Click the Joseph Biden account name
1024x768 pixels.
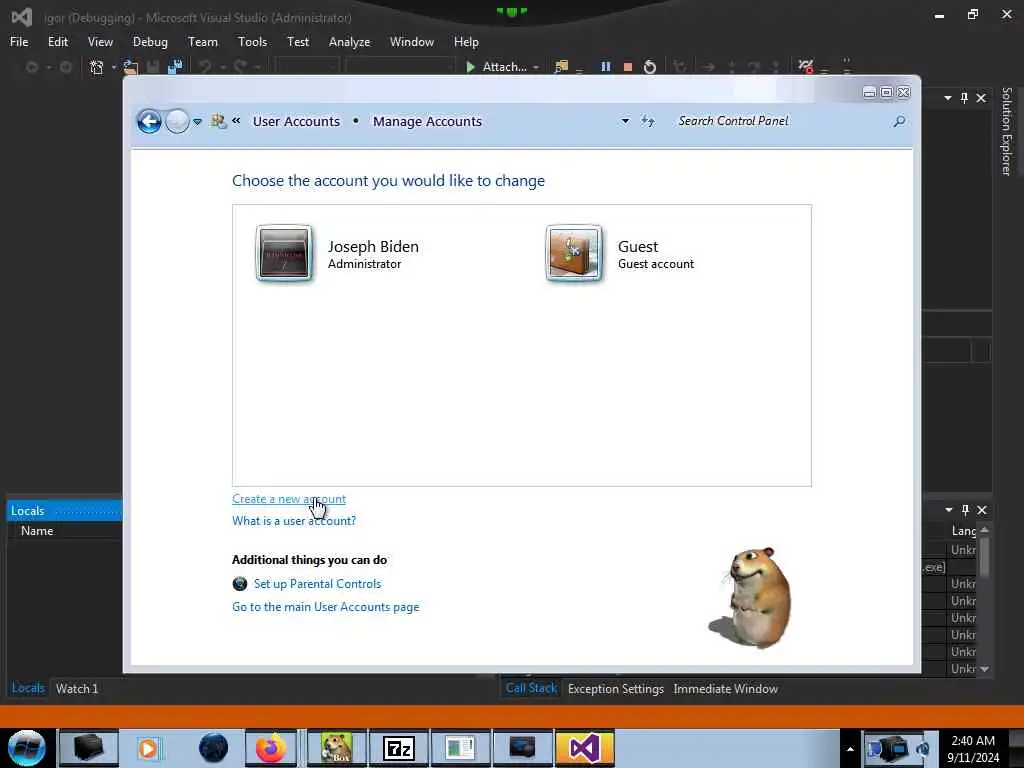373,246
